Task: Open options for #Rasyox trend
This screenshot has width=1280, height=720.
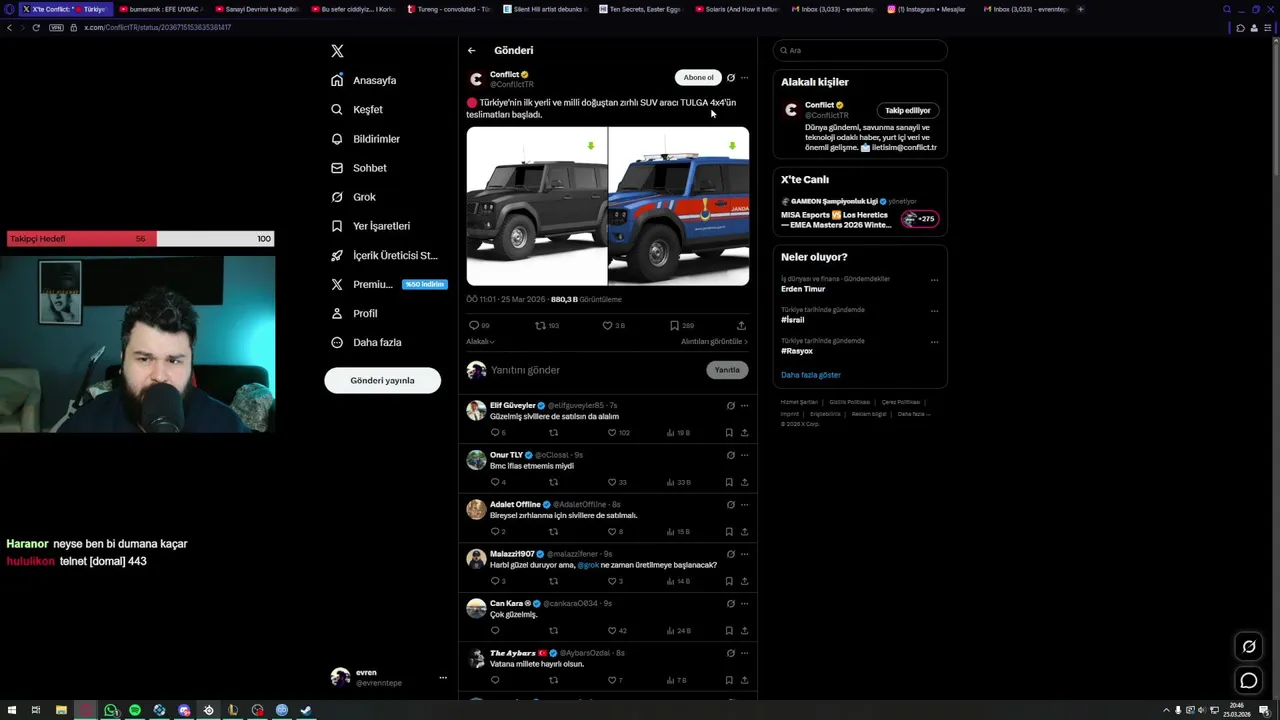Action: pos(934,342)
